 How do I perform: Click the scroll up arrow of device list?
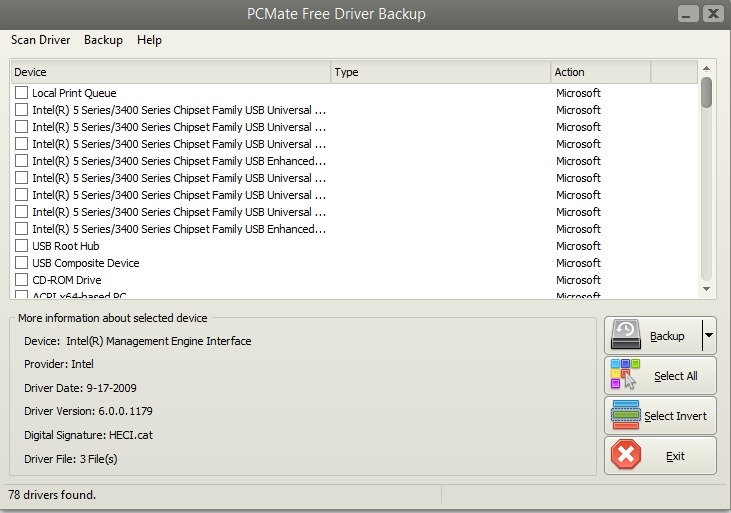pos(707,68)
